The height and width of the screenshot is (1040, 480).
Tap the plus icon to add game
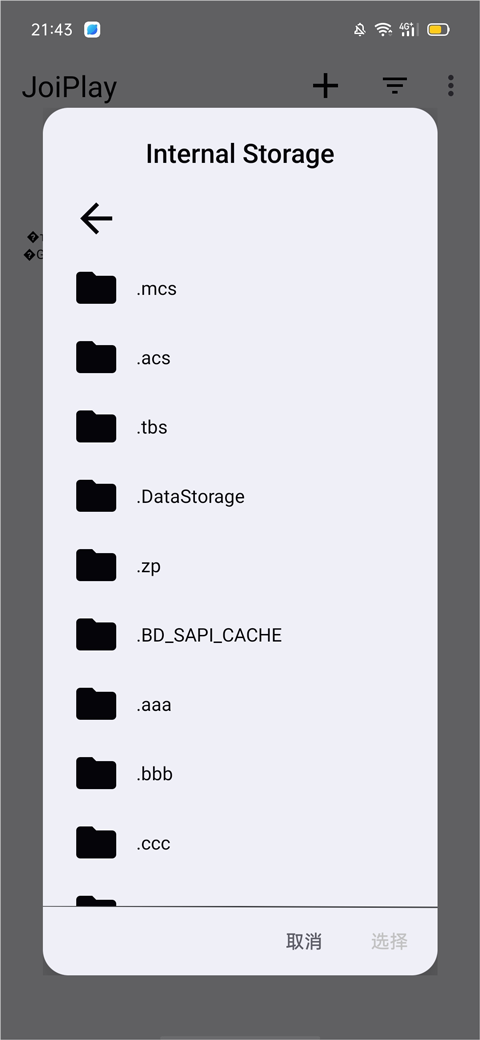(x=326, y=86)
